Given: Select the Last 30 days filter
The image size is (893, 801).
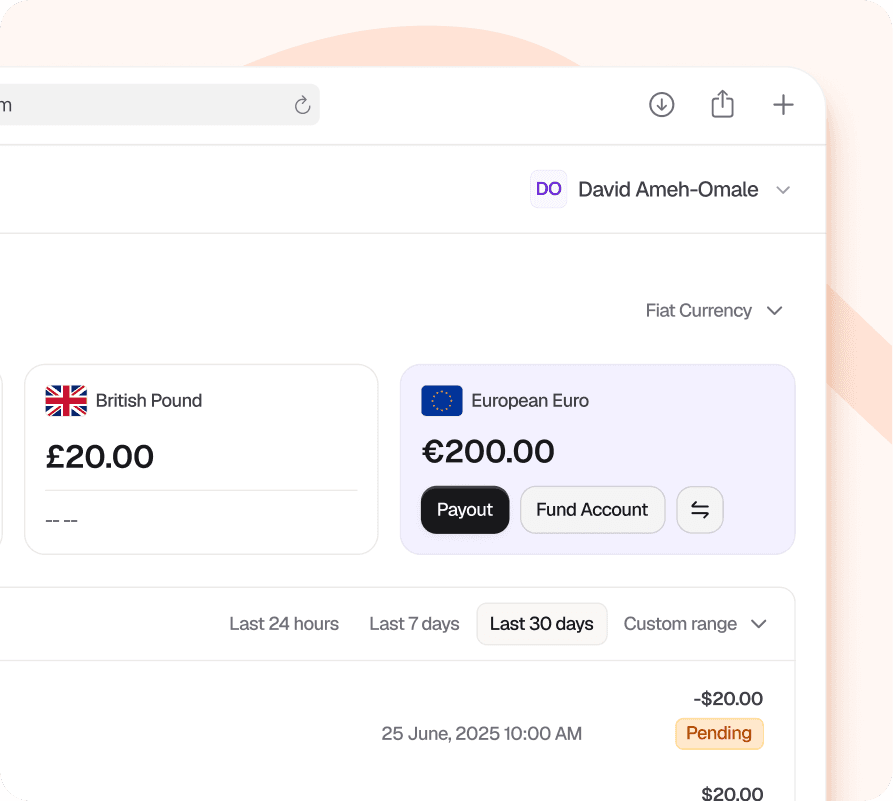Looking at the screenshot, I should pyautogui.click(x=541, y=624).
